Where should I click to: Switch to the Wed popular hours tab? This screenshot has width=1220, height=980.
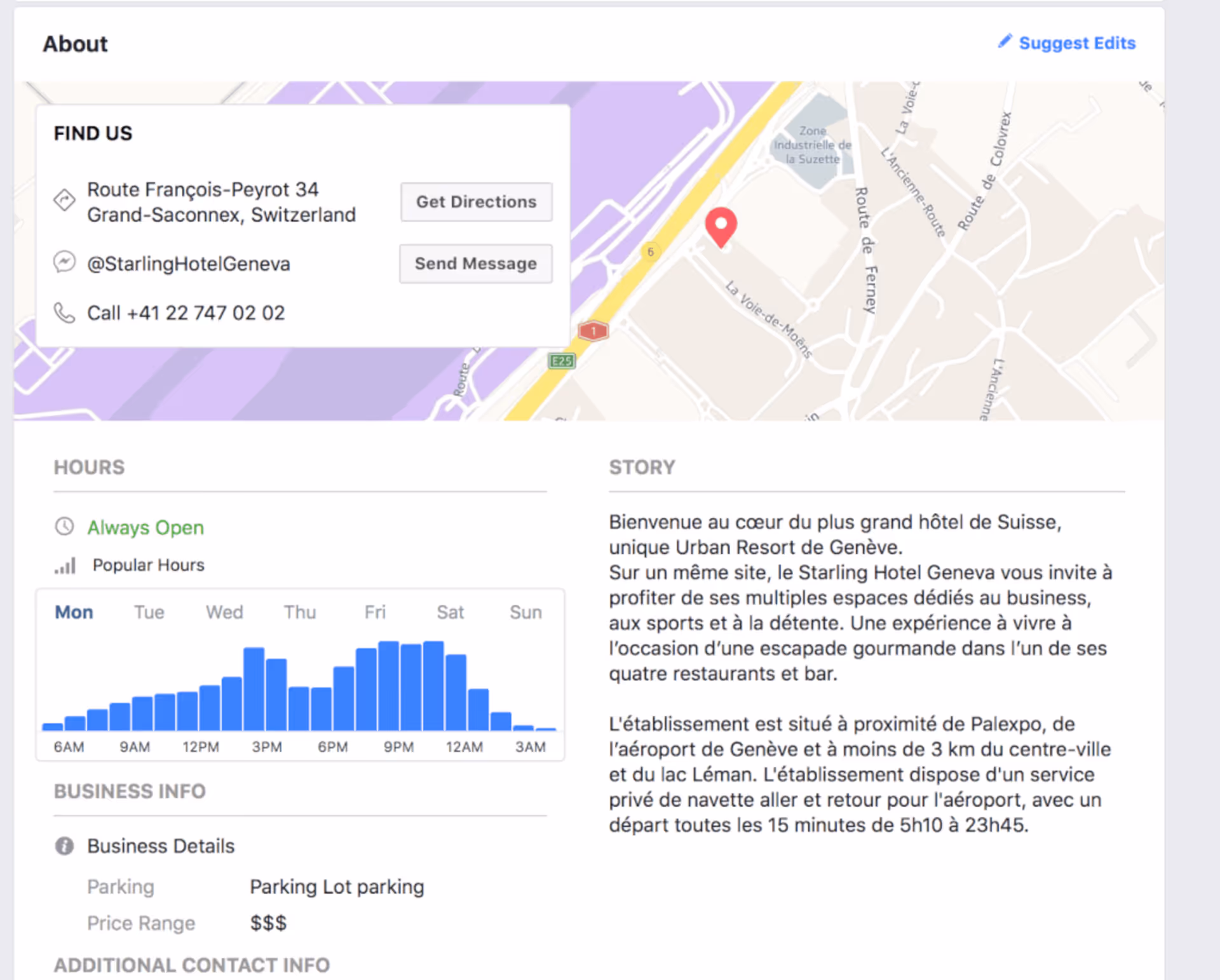pyautogui.click(x=224, y=612)
